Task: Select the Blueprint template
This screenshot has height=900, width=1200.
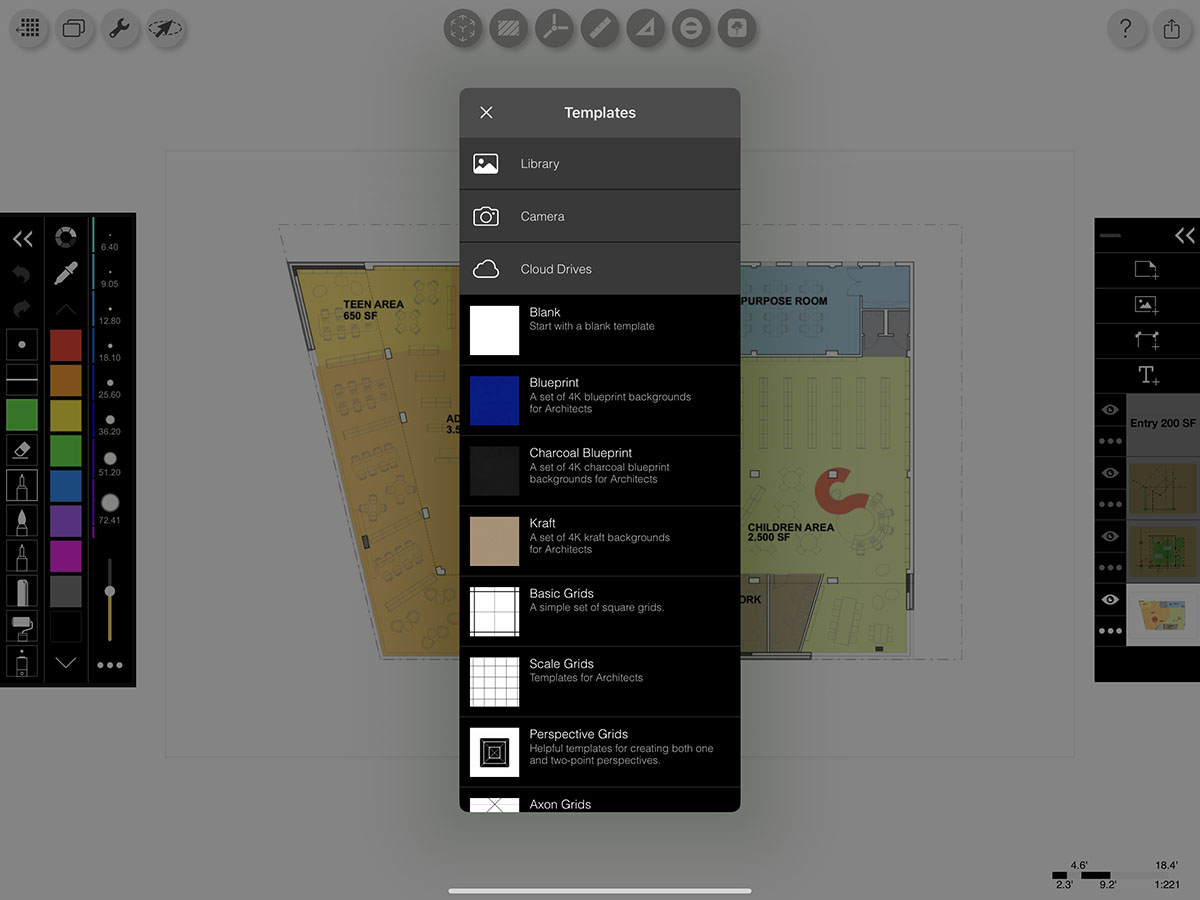Action: click(x=600, y=400)
